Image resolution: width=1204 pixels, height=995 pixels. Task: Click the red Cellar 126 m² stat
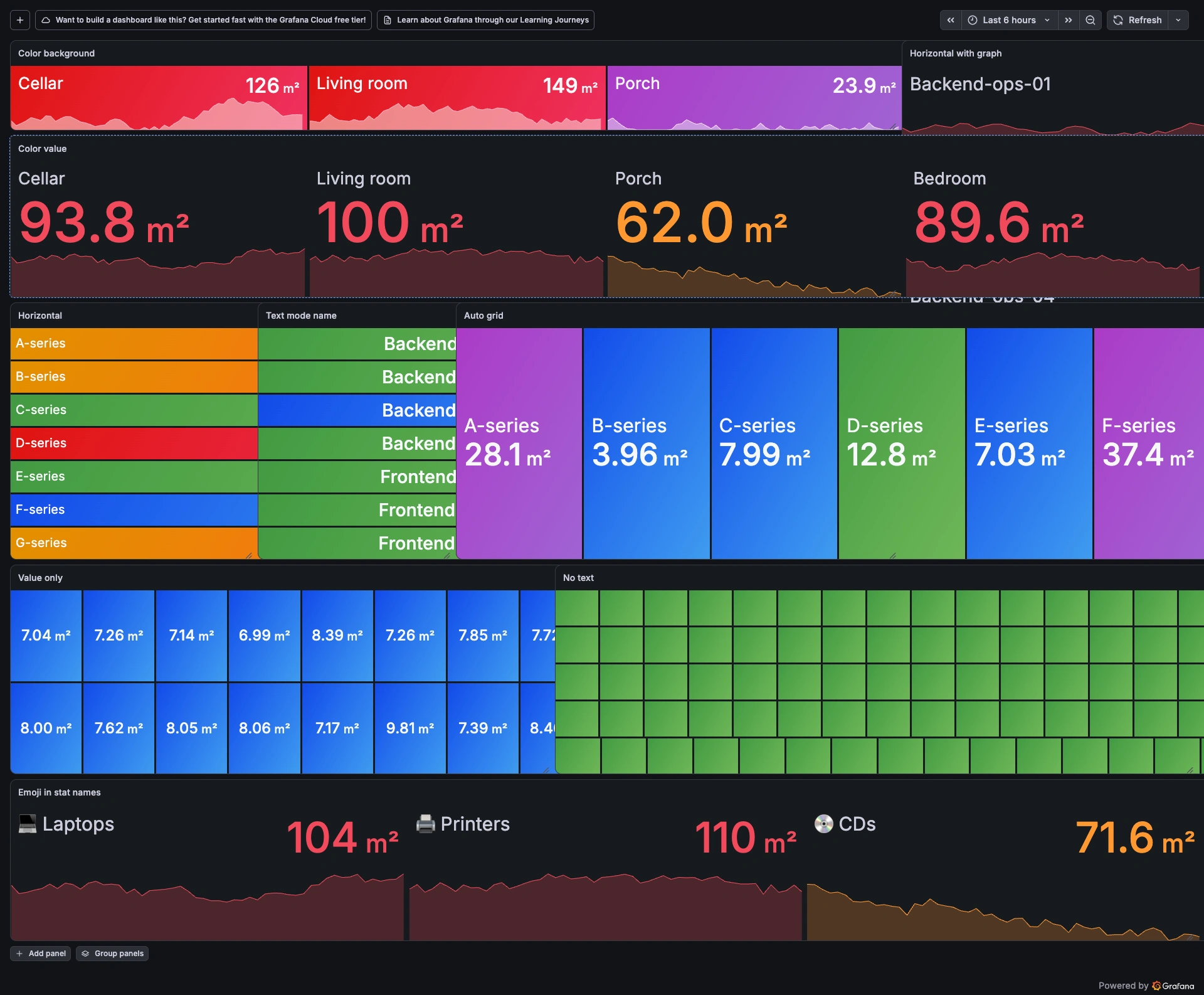[159, 98]
